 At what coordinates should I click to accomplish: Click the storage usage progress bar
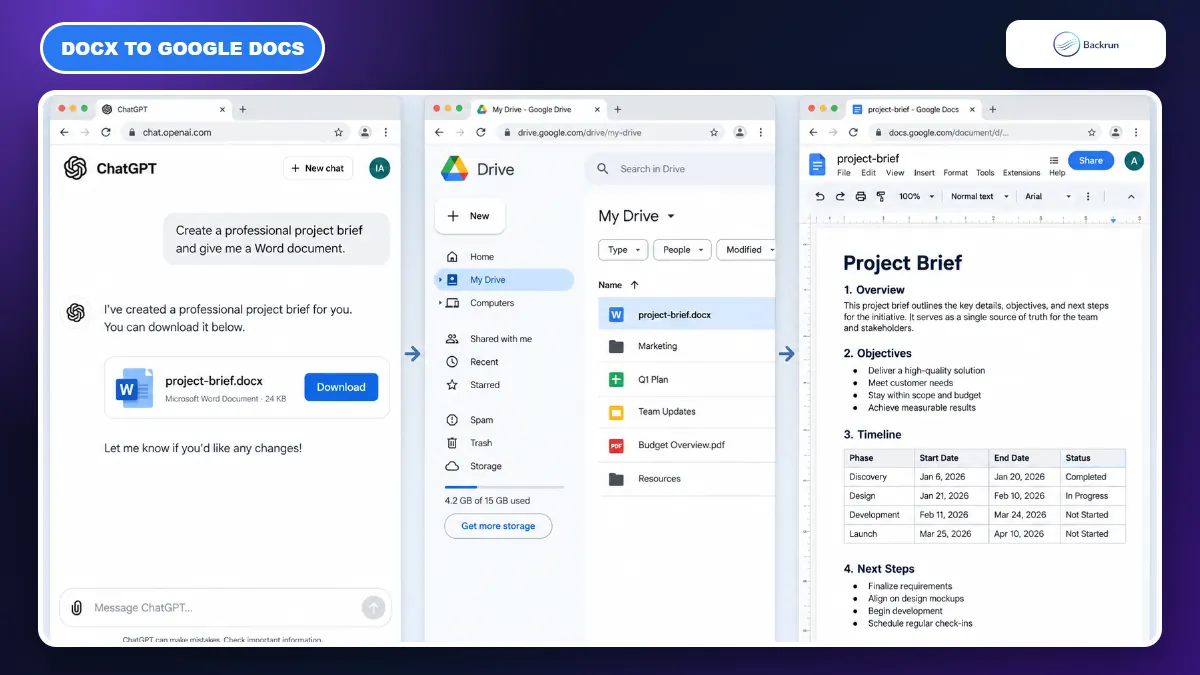click(x=504, y=487)
